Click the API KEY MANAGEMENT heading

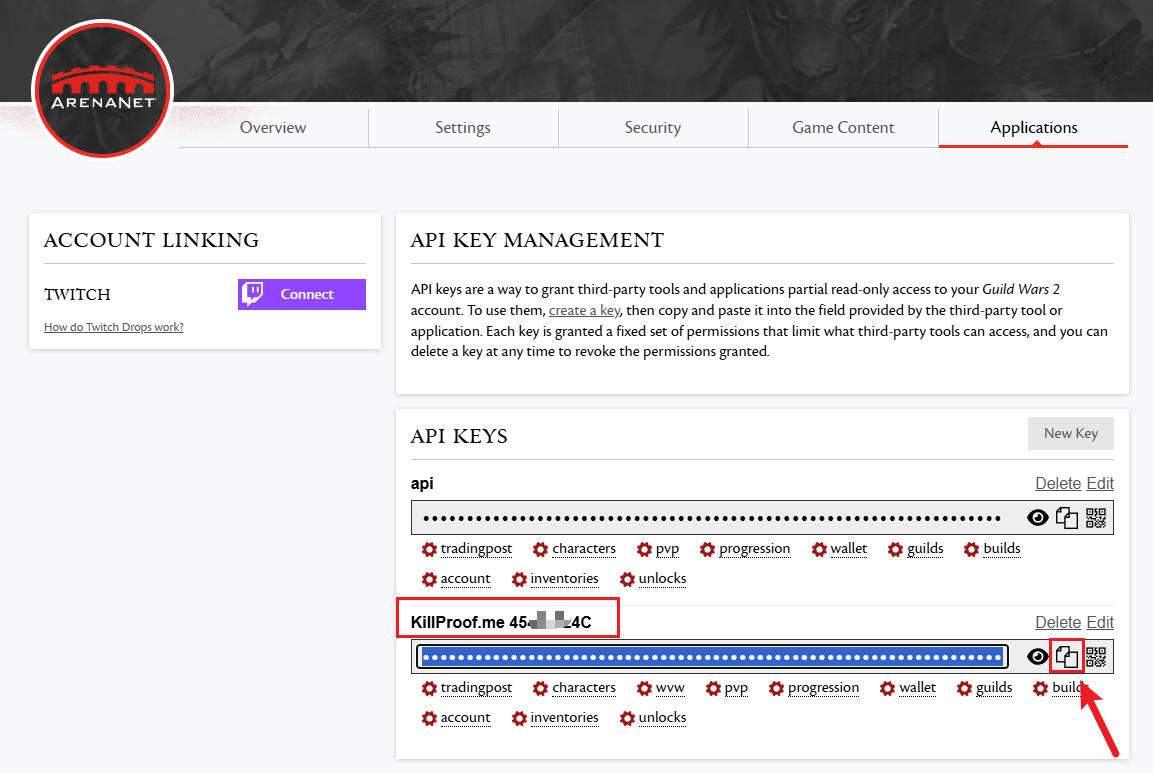tap(537, 240)
